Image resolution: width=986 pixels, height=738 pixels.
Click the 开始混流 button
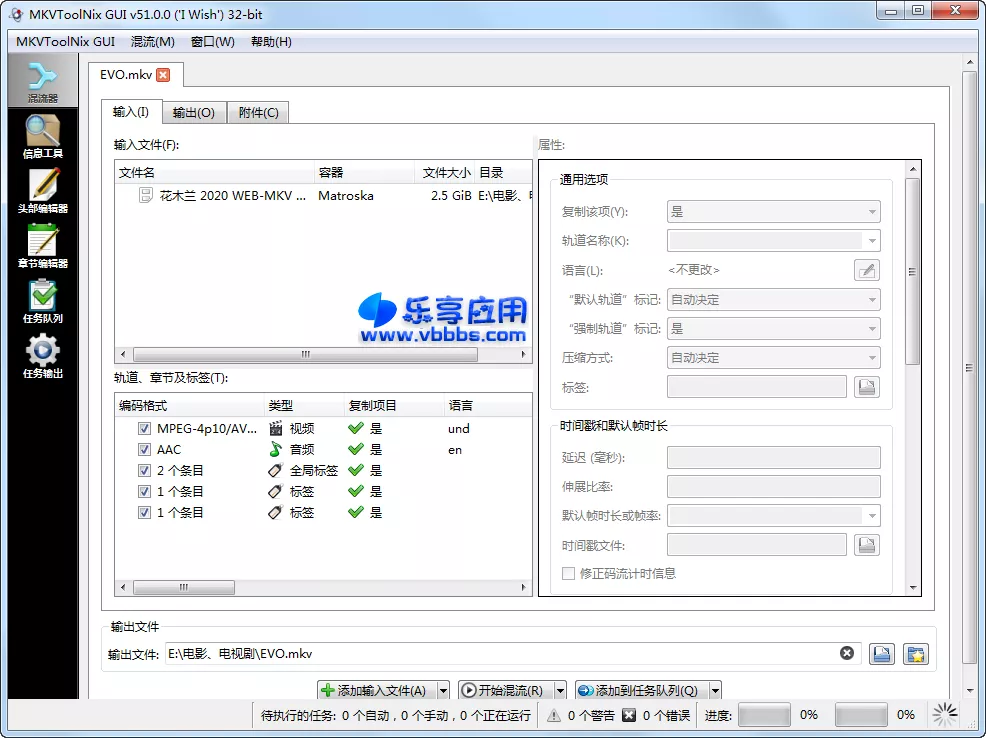(506, 690)
